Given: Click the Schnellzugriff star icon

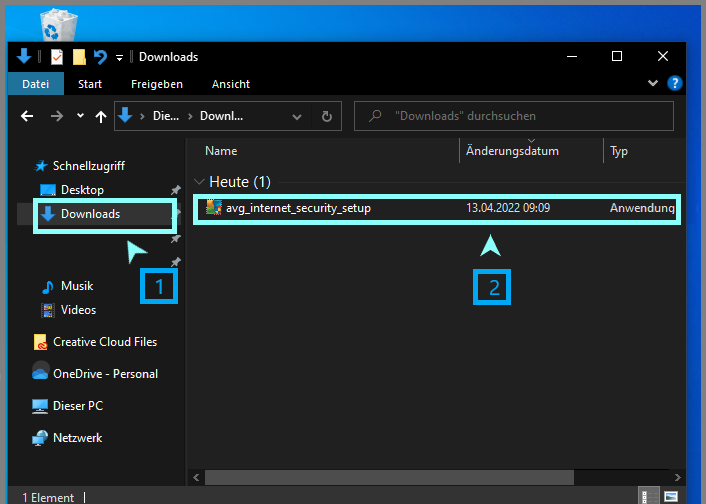Looking at the screenshot, I should (x=41, y=166).
